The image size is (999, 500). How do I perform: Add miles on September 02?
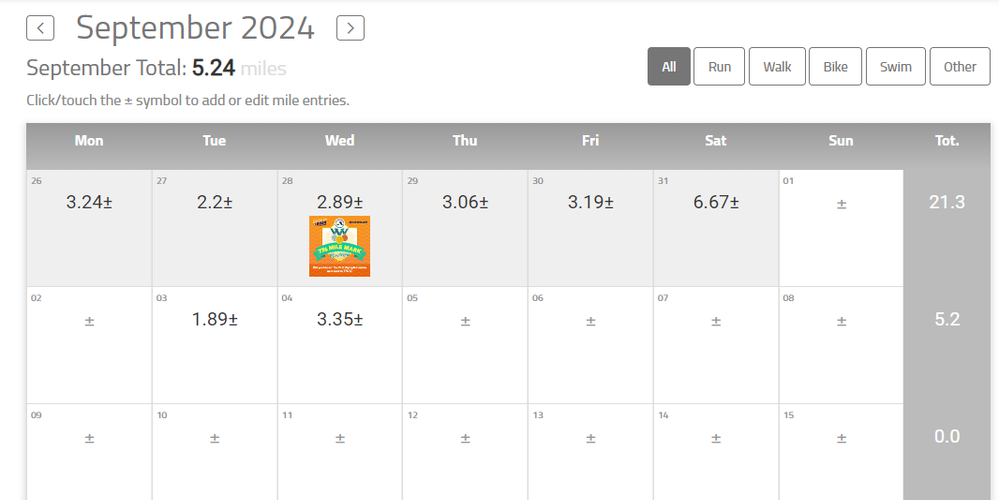[x=89, y=322]
